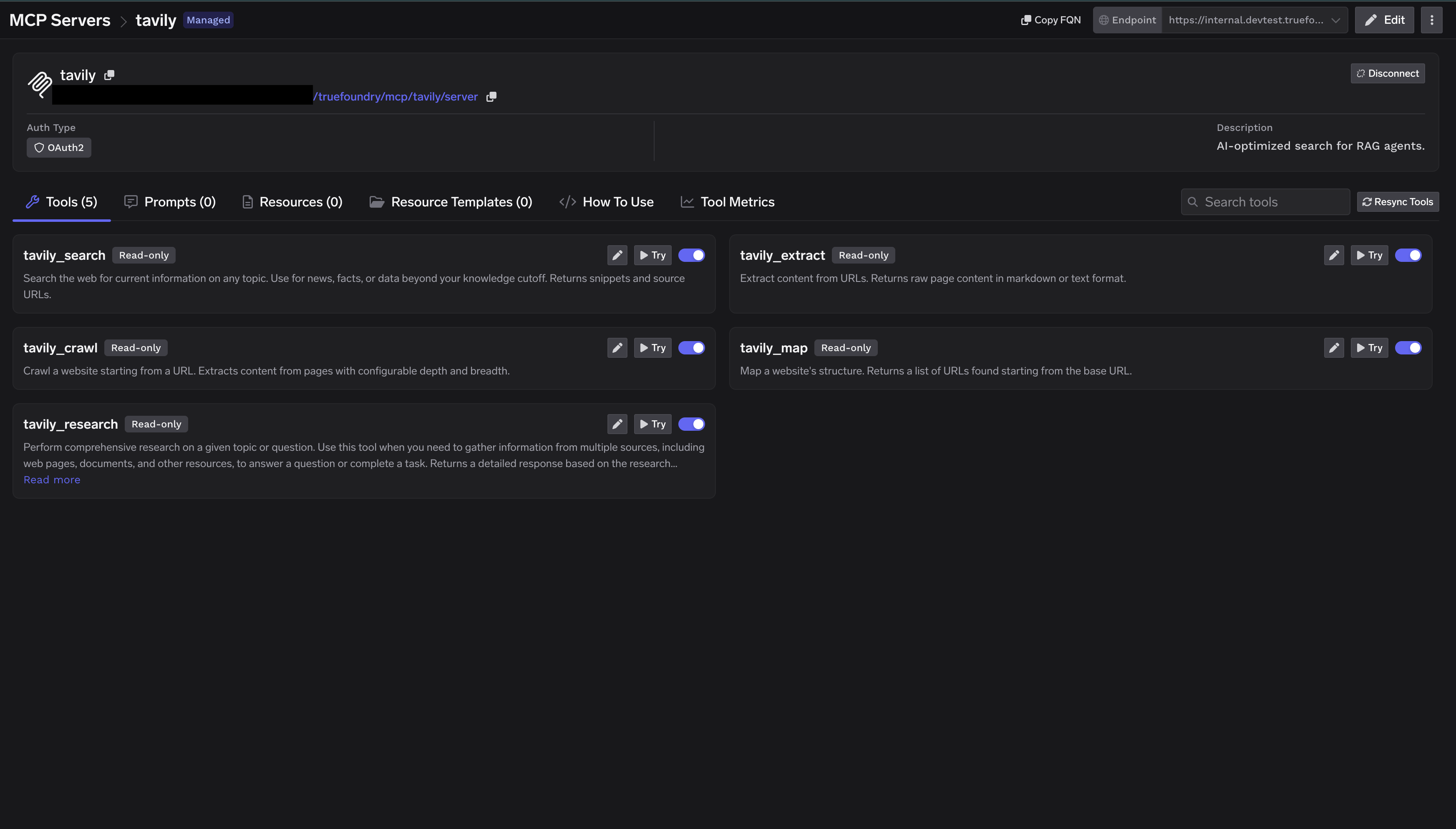The image size is (1456, 829).
Task: Click the tavily_map tool name
Action: [773, 348]
